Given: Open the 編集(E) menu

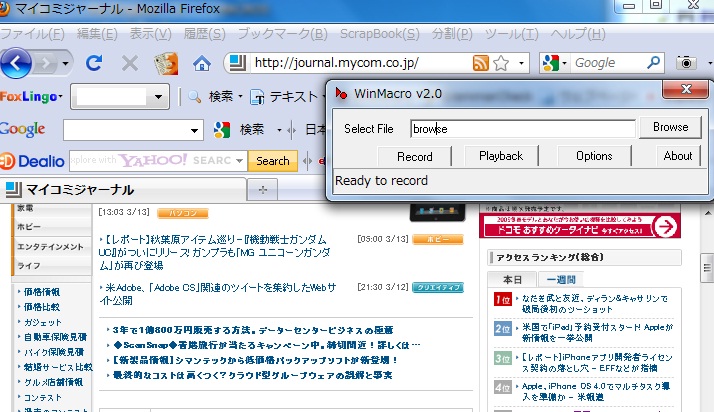Looking at the screenshot, I should point(97,34).
